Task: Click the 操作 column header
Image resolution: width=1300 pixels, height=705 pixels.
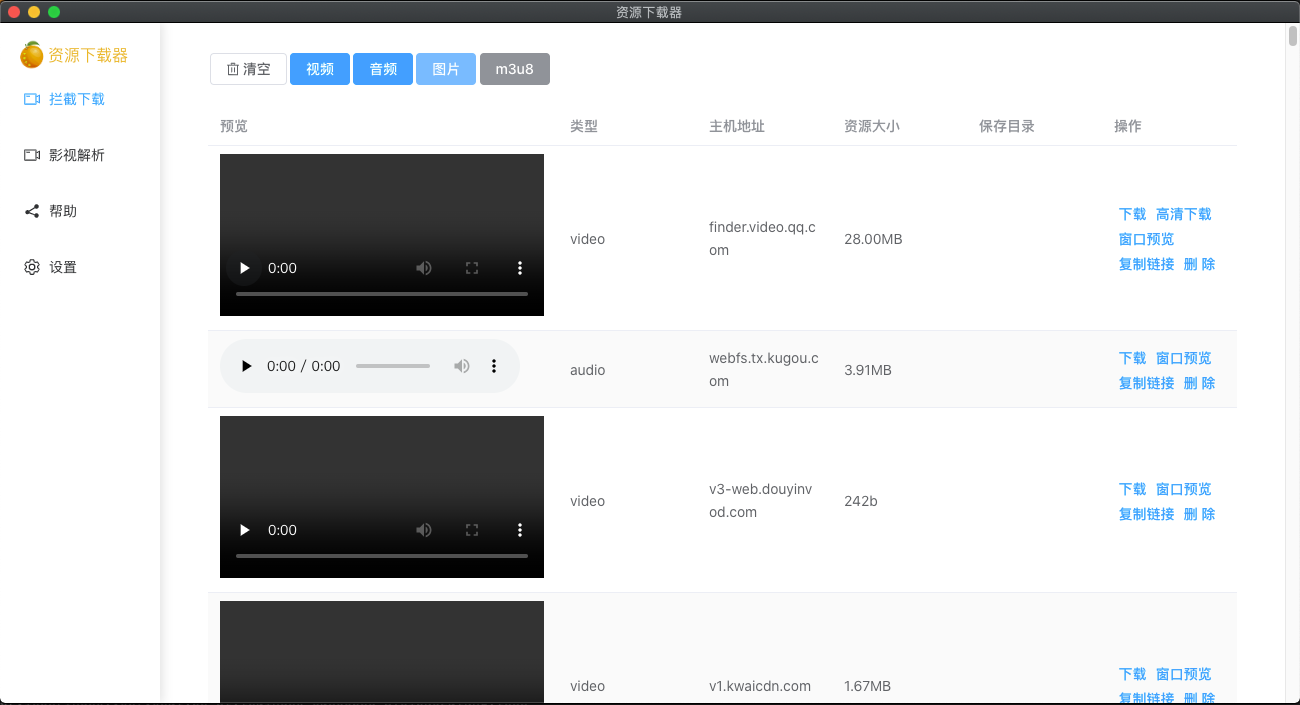Action: tap(1128, 126)
